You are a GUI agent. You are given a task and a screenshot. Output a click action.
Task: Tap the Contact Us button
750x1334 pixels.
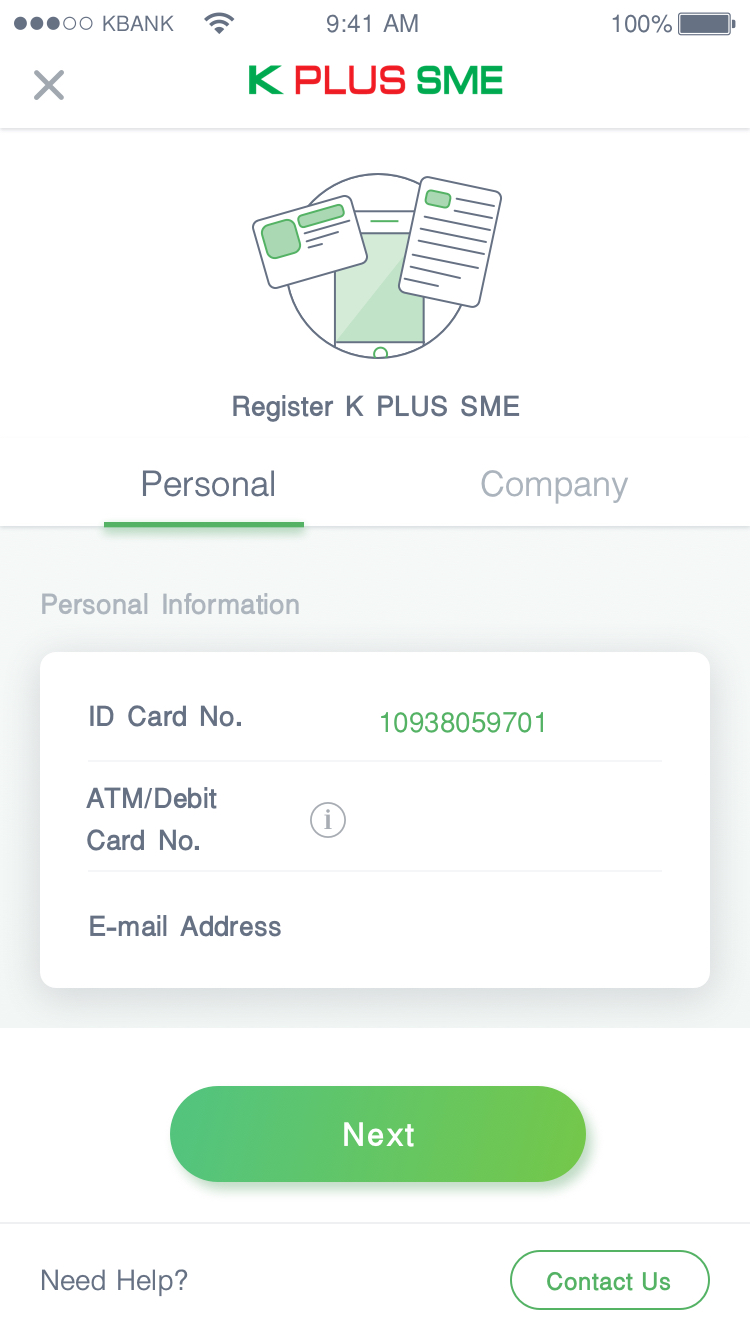[x=609, y=1281]
